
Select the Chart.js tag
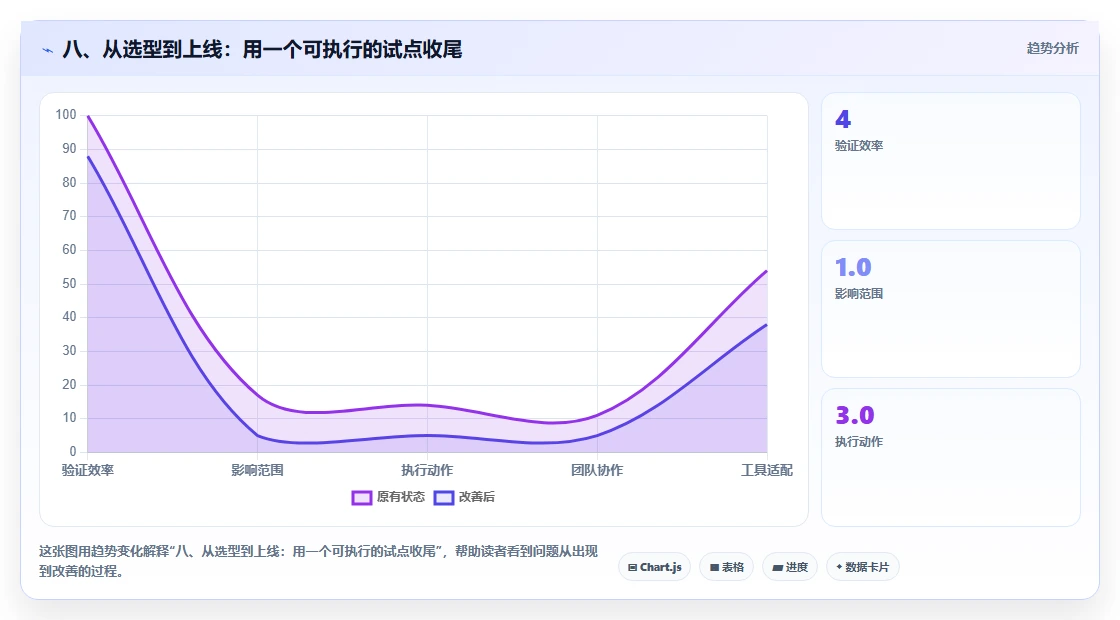coord(654,567)
